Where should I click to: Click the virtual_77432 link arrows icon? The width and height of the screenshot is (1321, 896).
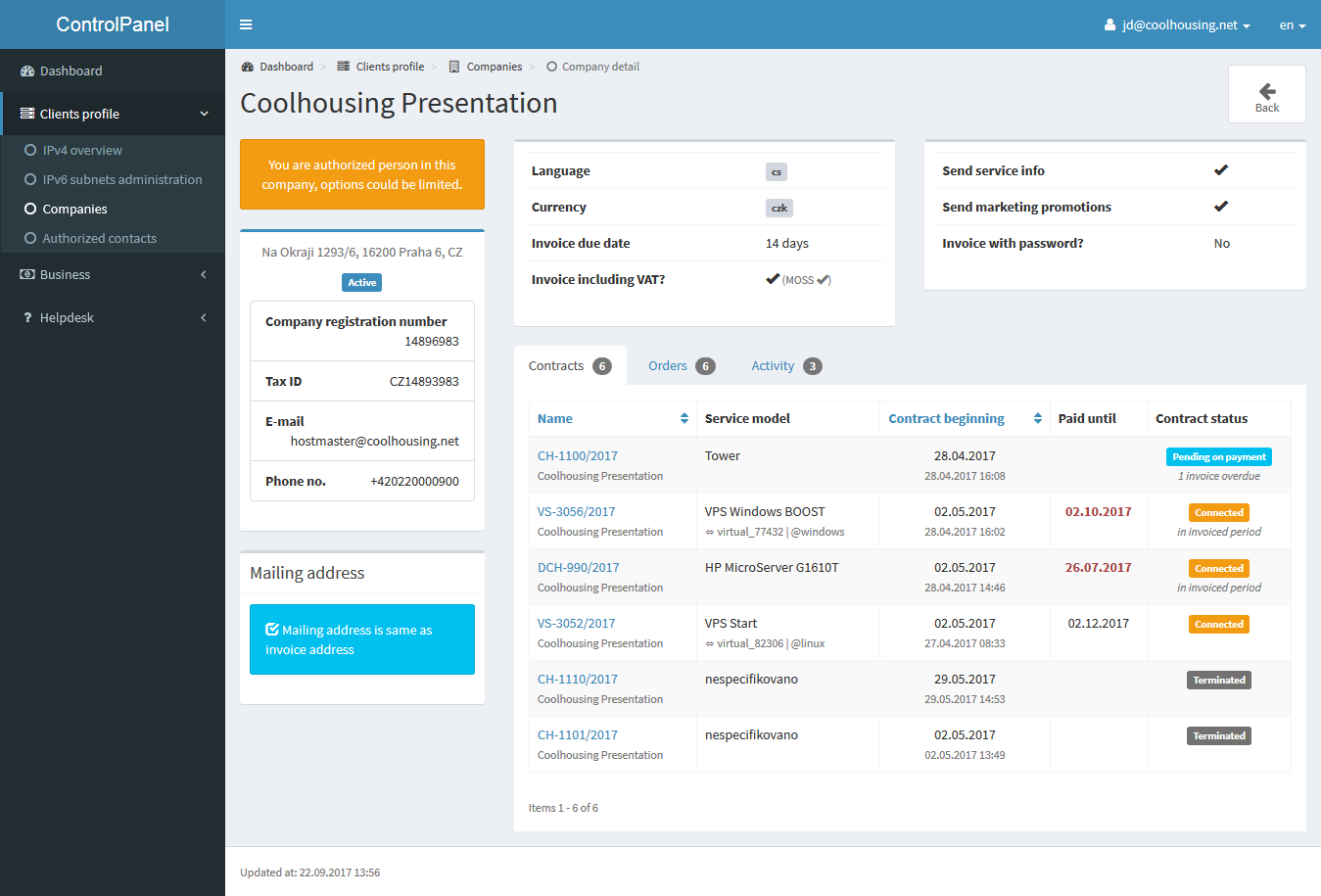[x=710, y=533]
